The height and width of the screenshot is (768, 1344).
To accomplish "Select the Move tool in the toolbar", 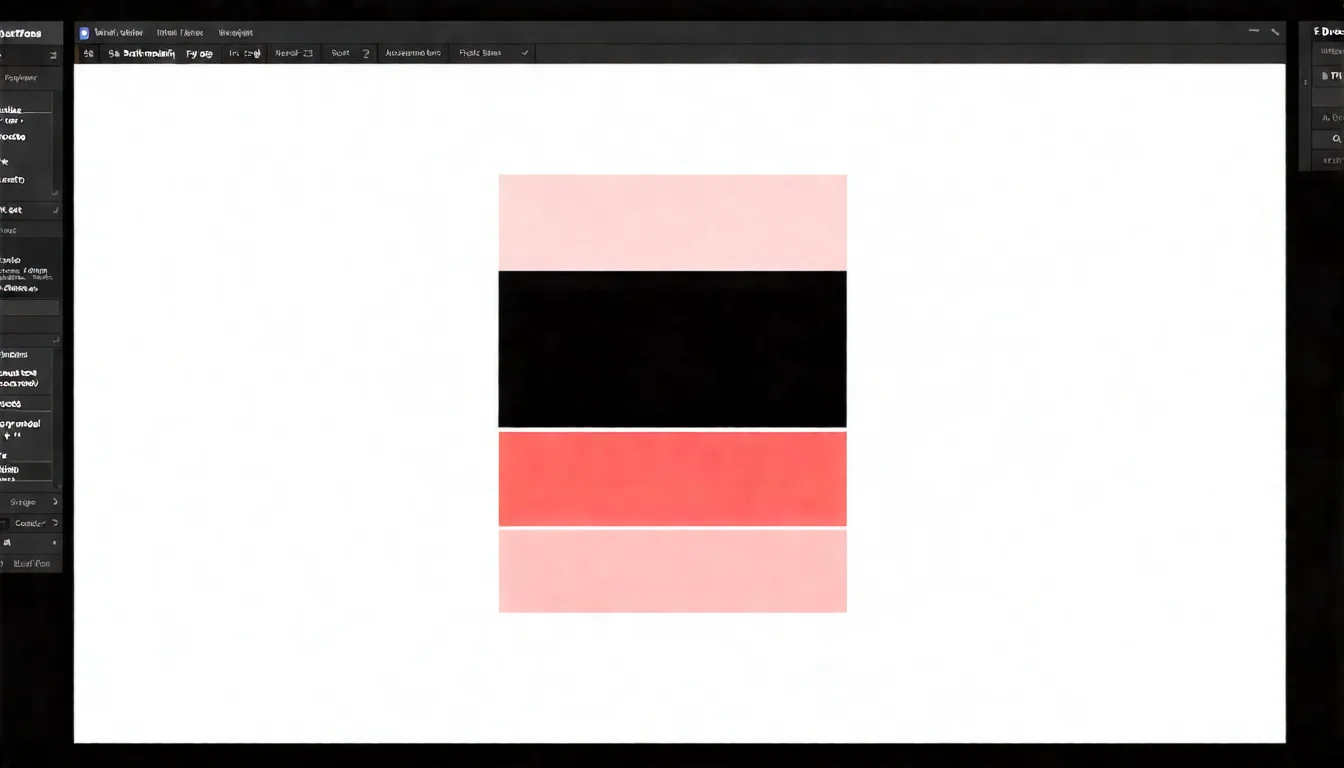I will [88, 52].
